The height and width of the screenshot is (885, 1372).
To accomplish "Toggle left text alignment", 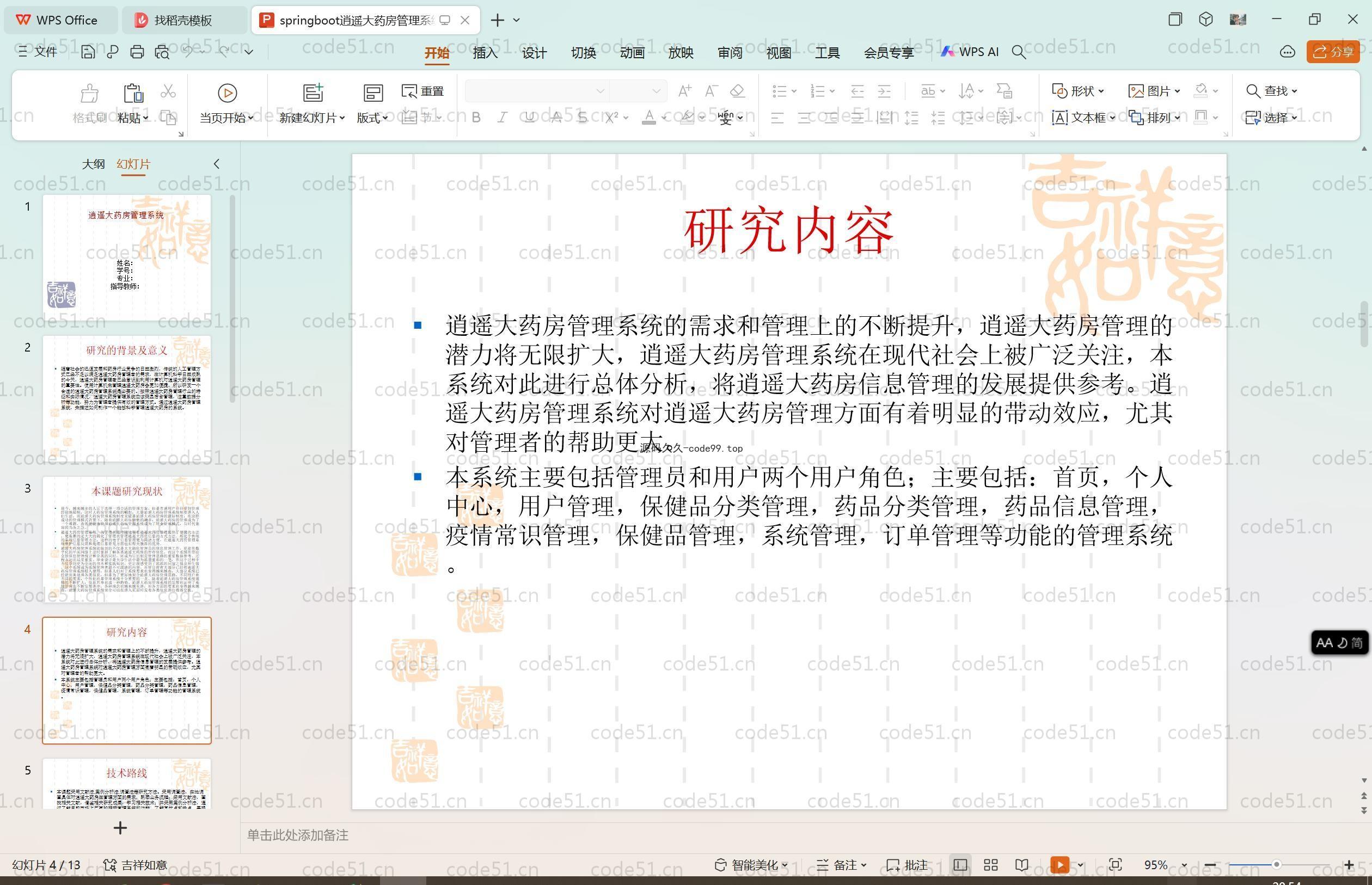I will 777,118.
